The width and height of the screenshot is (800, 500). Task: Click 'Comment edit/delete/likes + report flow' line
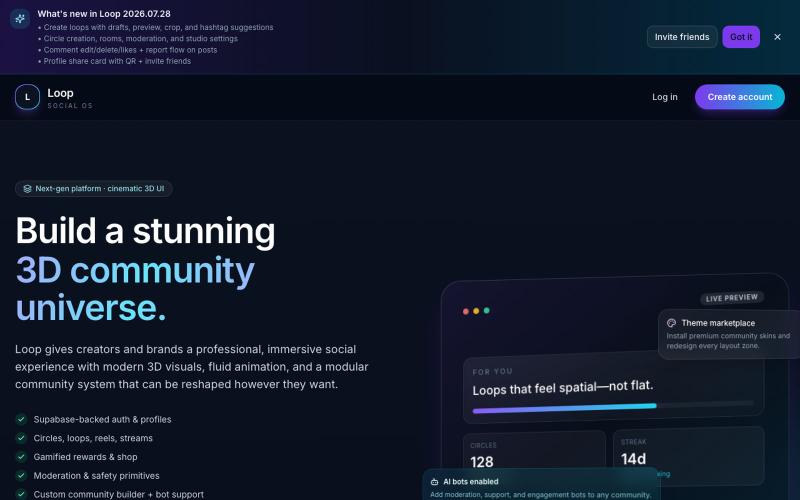click(130, 50)
